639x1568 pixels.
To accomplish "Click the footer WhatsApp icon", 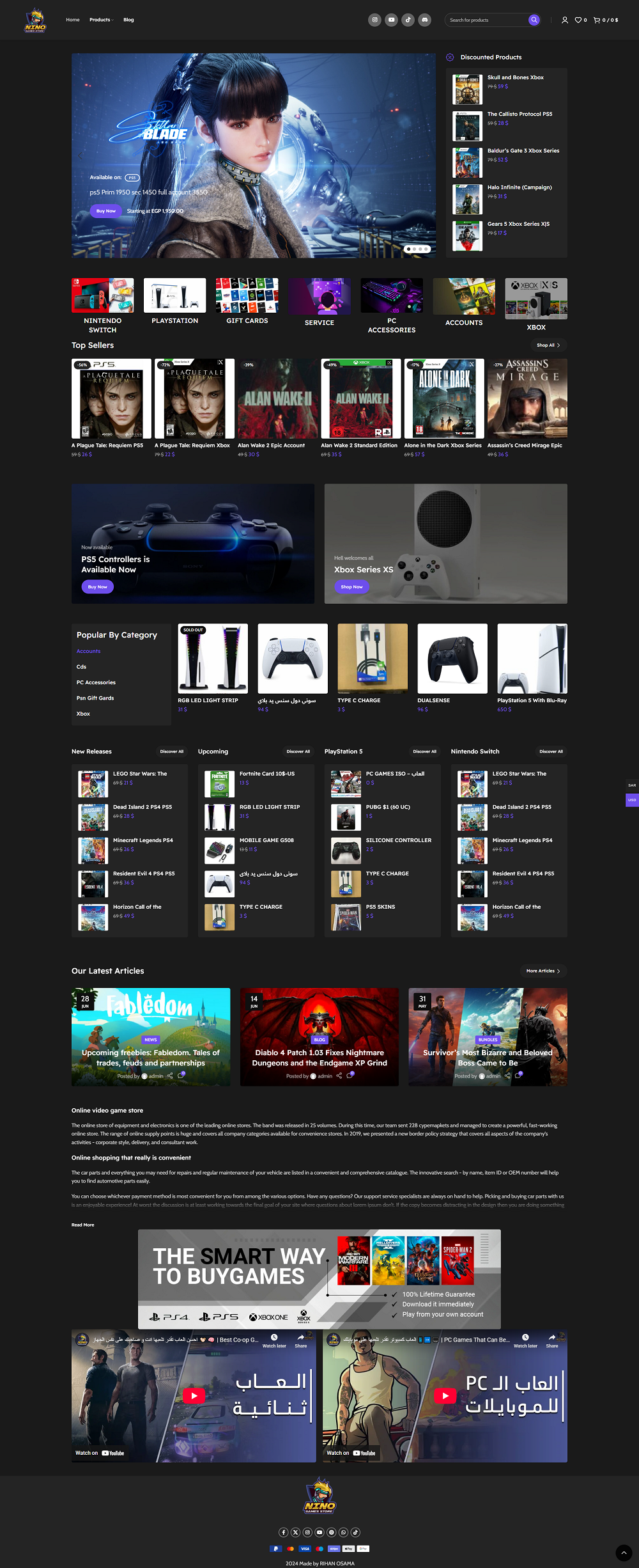I will pos(344,1532).
